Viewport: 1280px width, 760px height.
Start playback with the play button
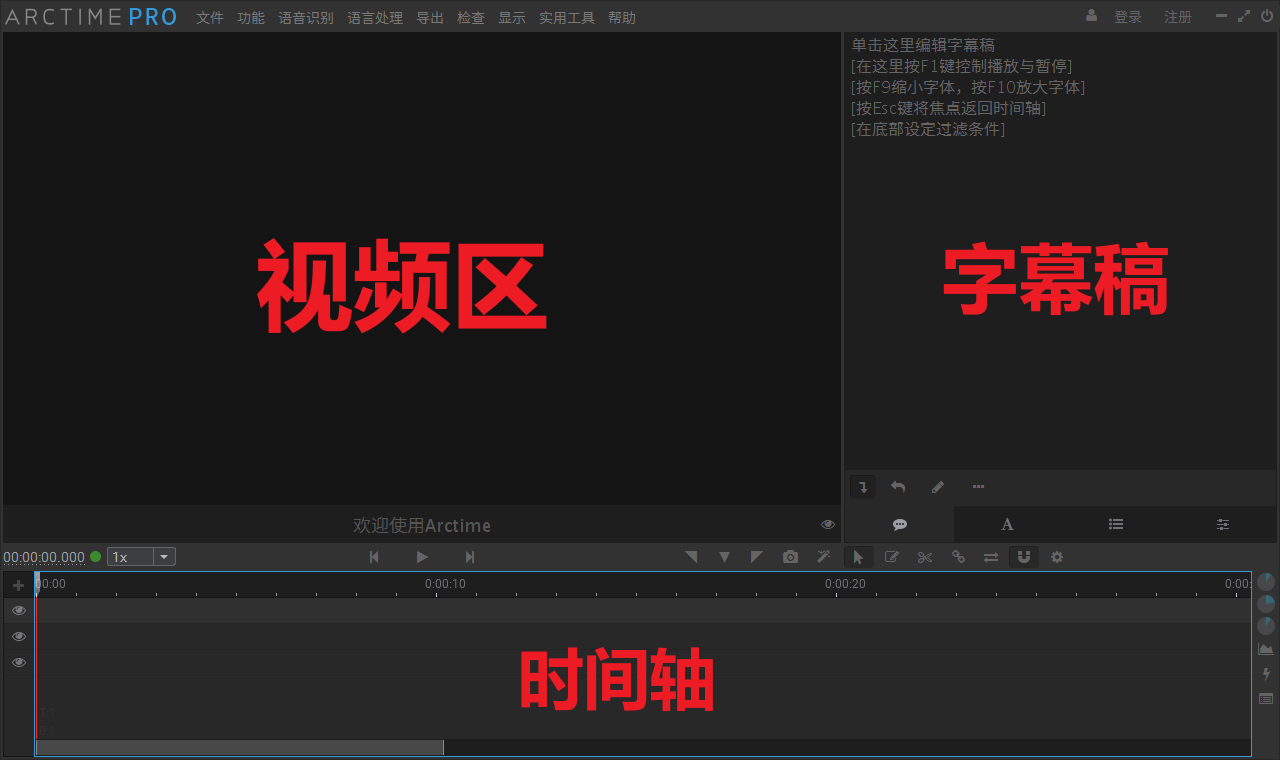click(x=422, y=557)
